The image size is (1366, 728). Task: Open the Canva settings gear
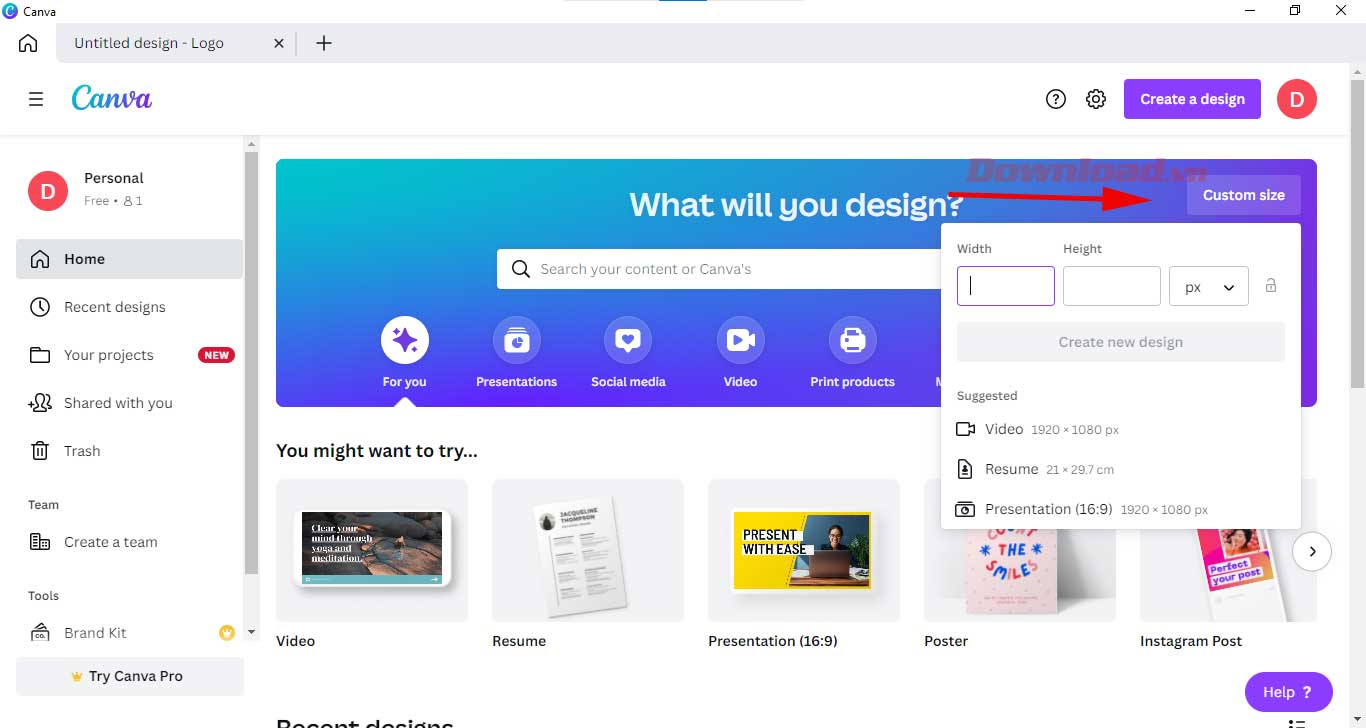pos(1095,98)
